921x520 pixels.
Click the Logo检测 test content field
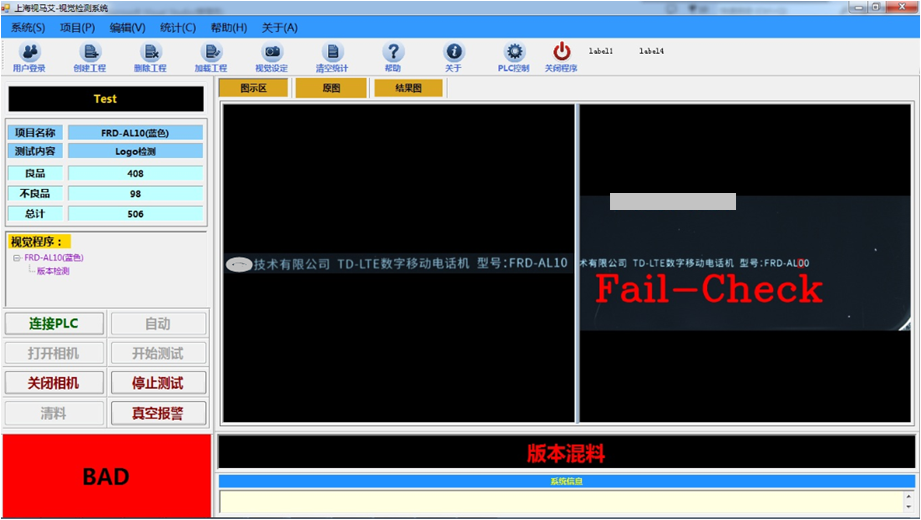tap(135, 151)
